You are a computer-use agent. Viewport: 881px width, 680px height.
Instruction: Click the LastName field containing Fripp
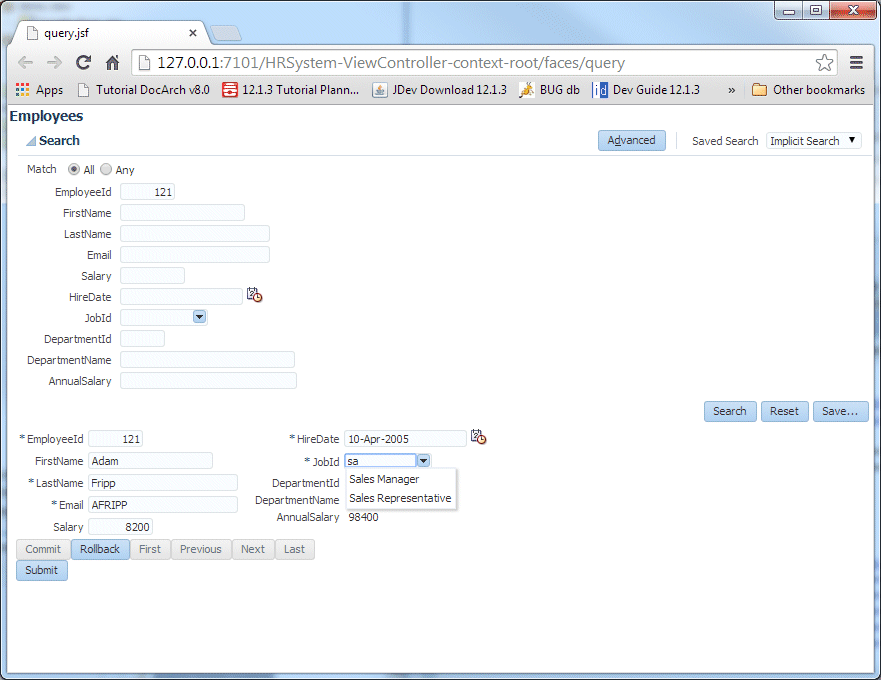point(163,483)
